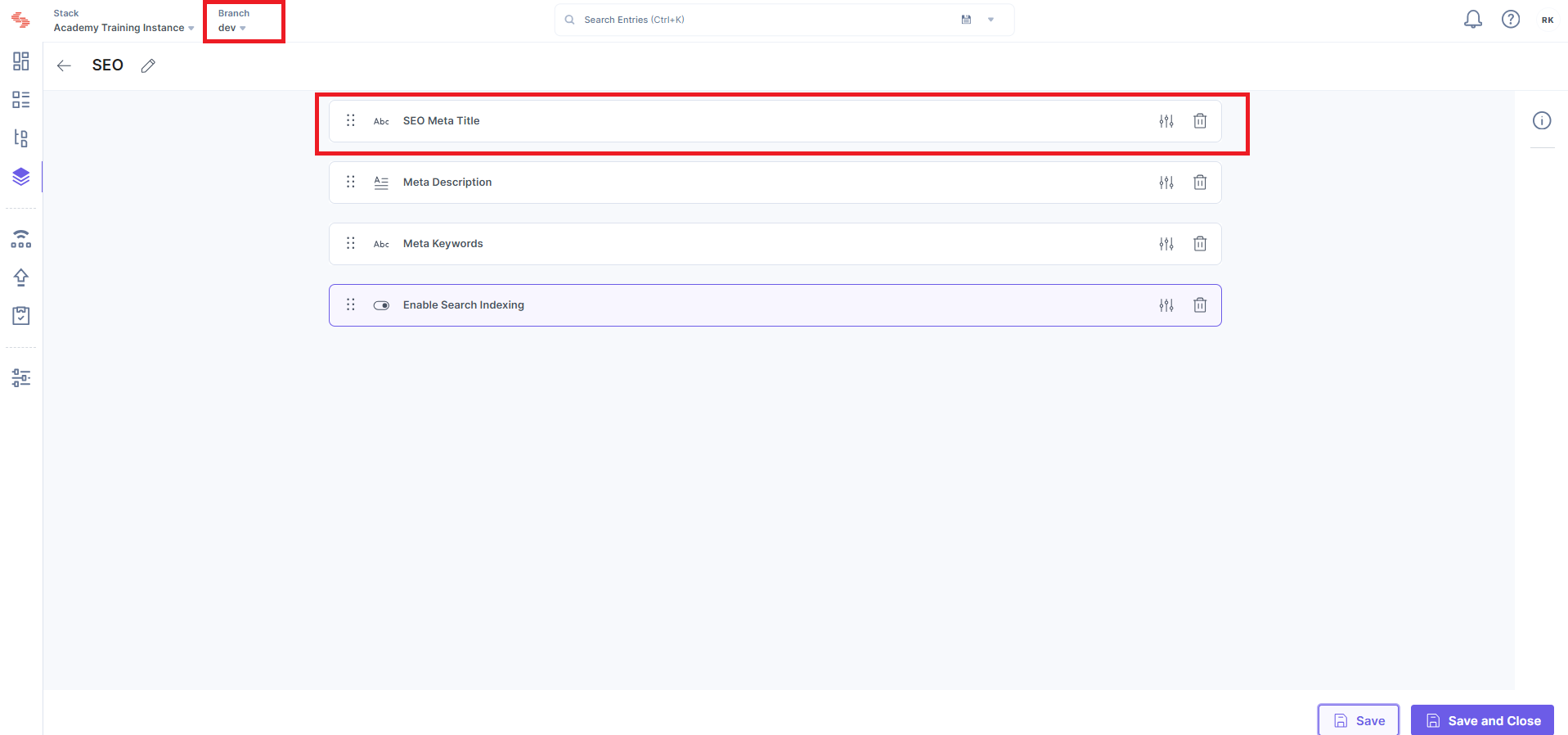Grab the drag handle of Meta Keywords

tap(351, 243)
